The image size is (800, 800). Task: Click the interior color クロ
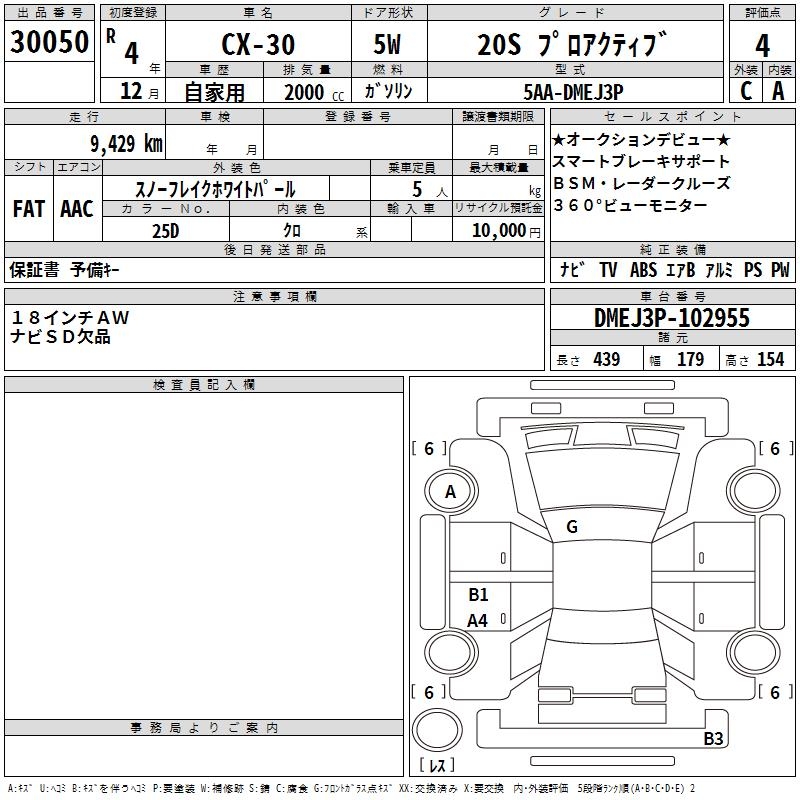[292, 231]
